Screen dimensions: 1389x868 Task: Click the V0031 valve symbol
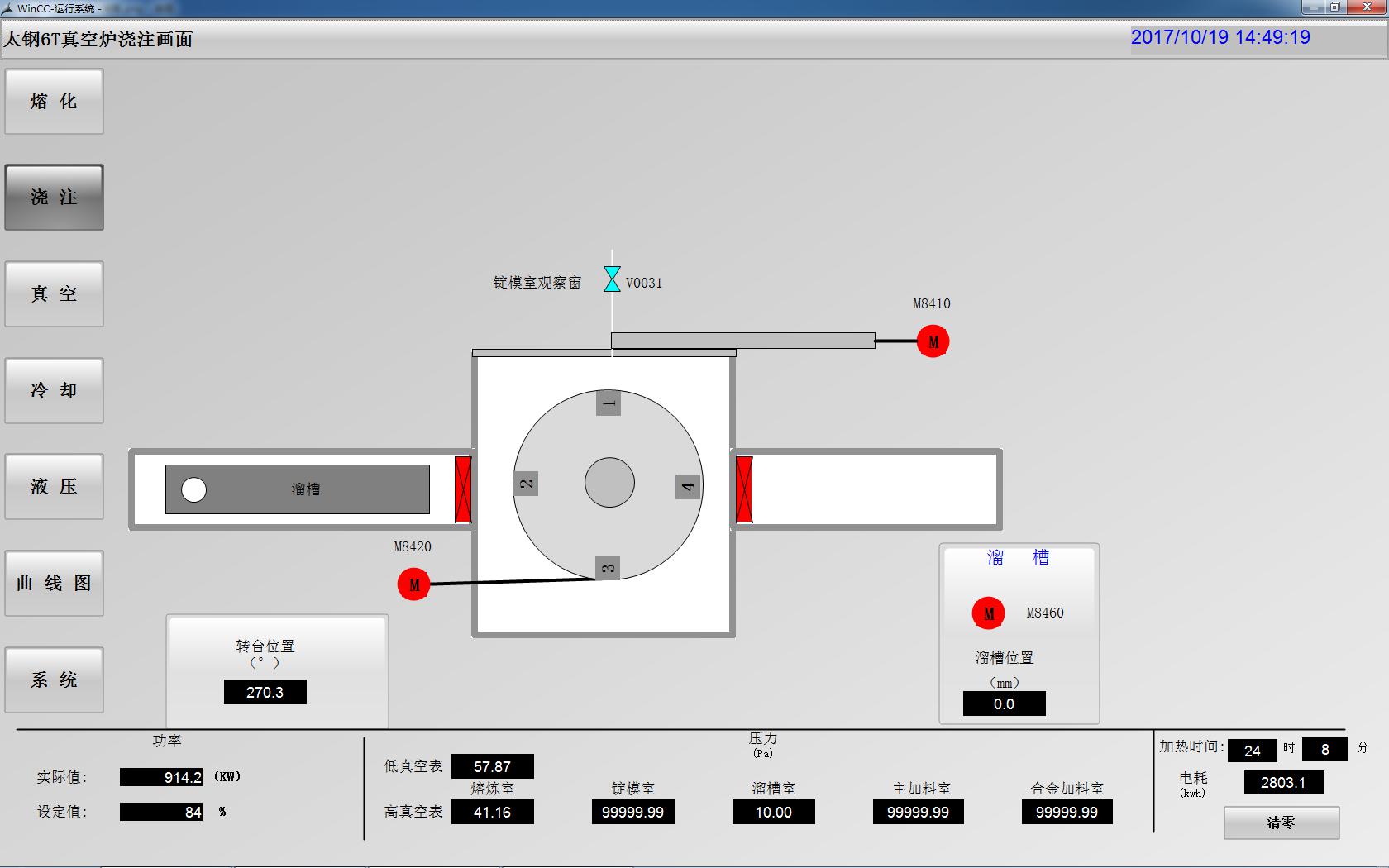[612, 279]
